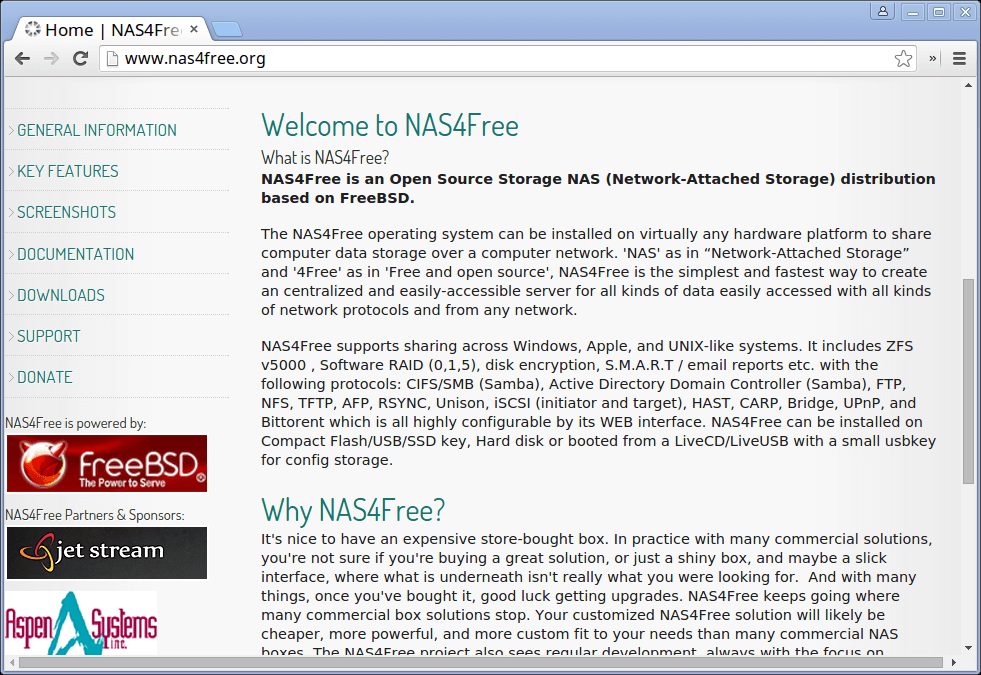Maximize the browser window

939,12
